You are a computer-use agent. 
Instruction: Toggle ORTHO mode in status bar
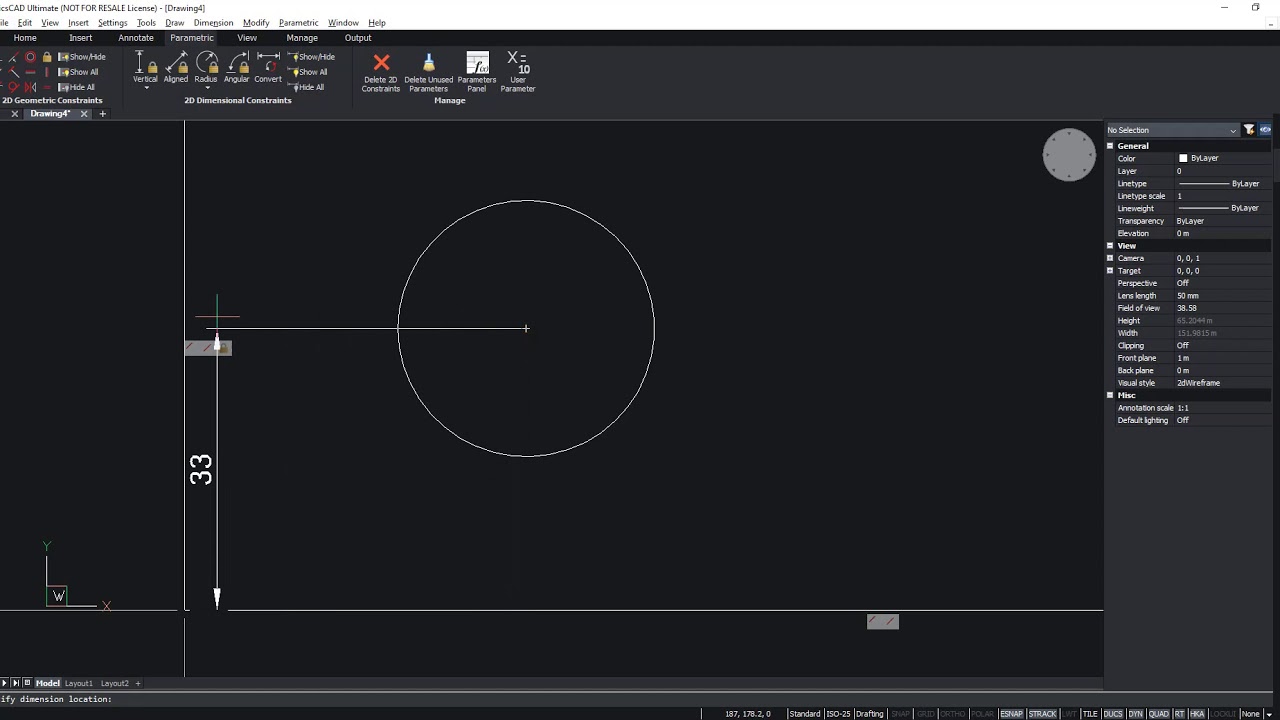pyautogui.click(x=953, y=714)
